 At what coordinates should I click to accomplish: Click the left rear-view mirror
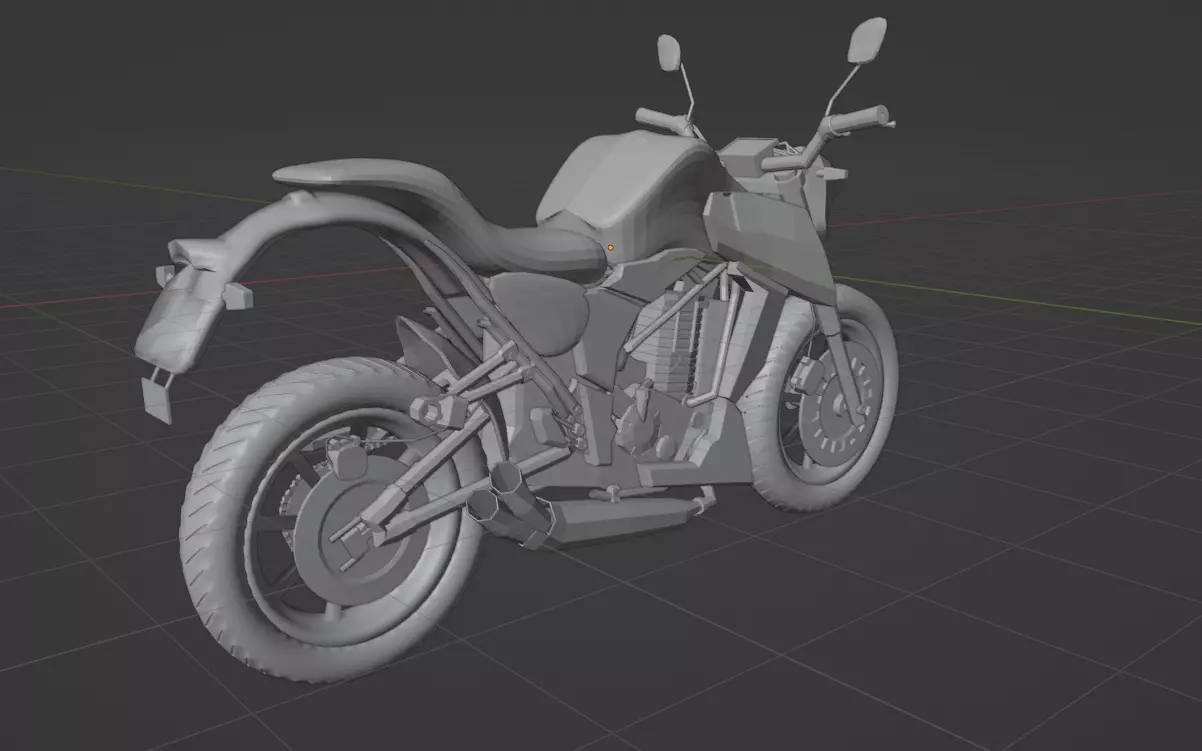point(669,52)
